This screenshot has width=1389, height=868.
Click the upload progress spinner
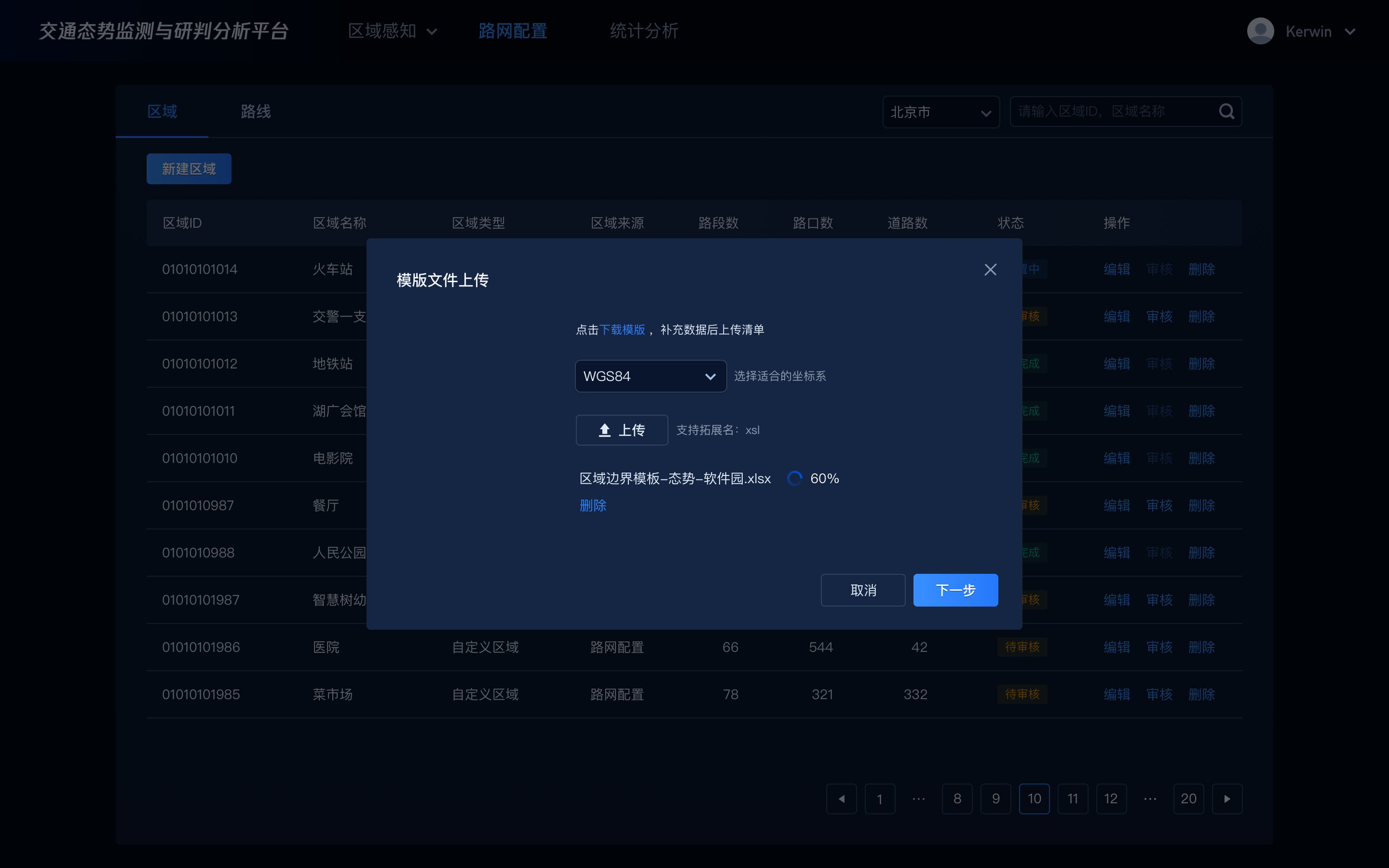pos(794,478)
